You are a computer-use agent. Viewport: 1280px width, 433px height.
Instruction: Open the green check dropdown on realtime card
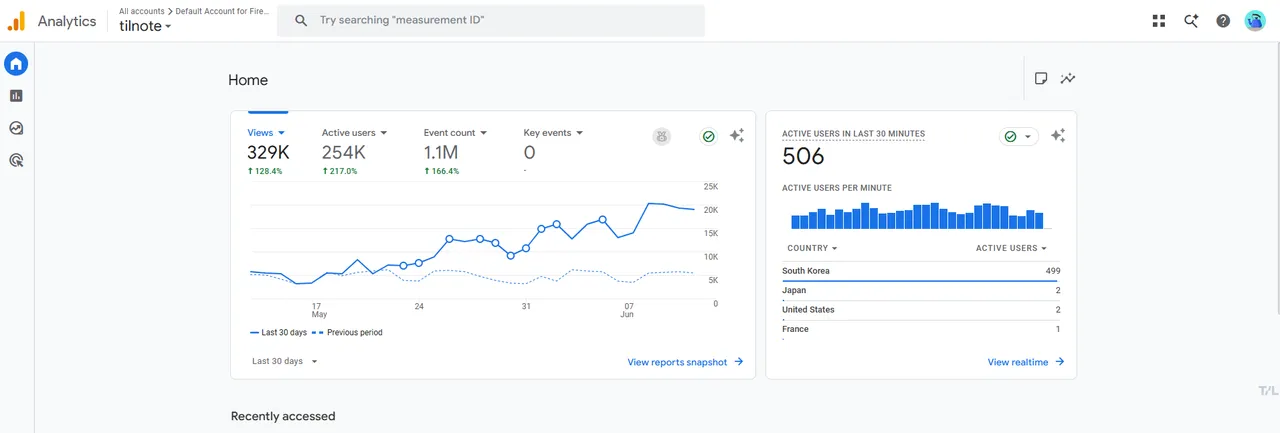1019,137
